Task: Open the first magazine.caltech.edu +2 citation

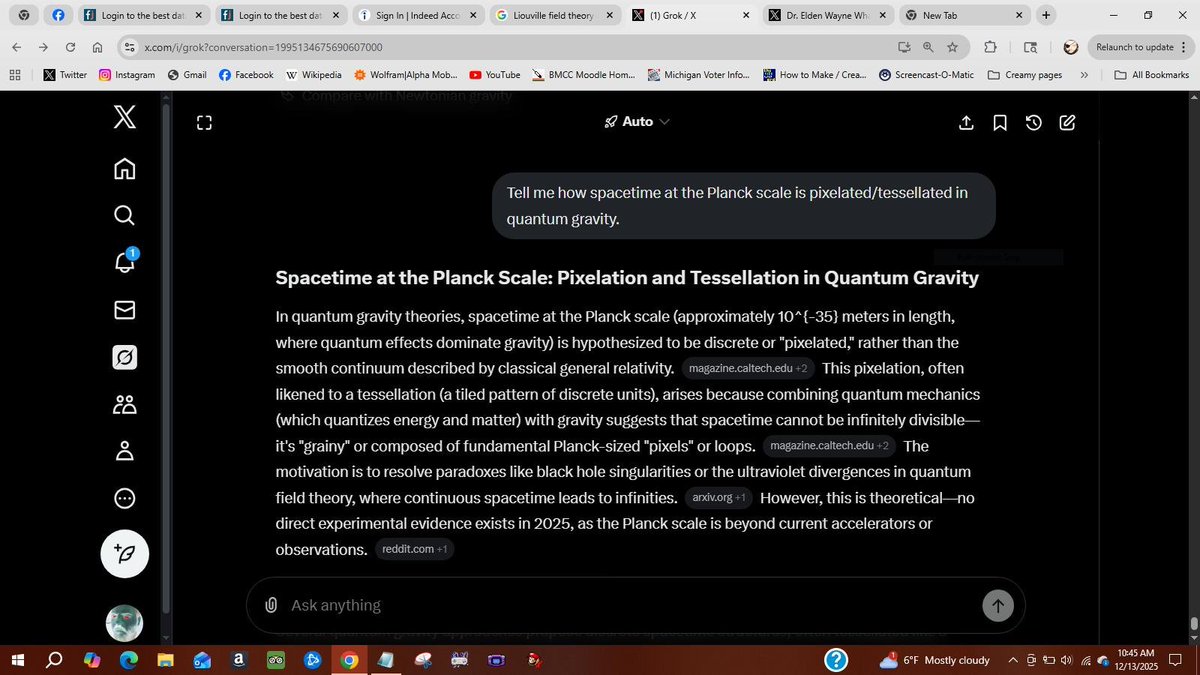Action: pyautogui.click(x=748, y=369)
